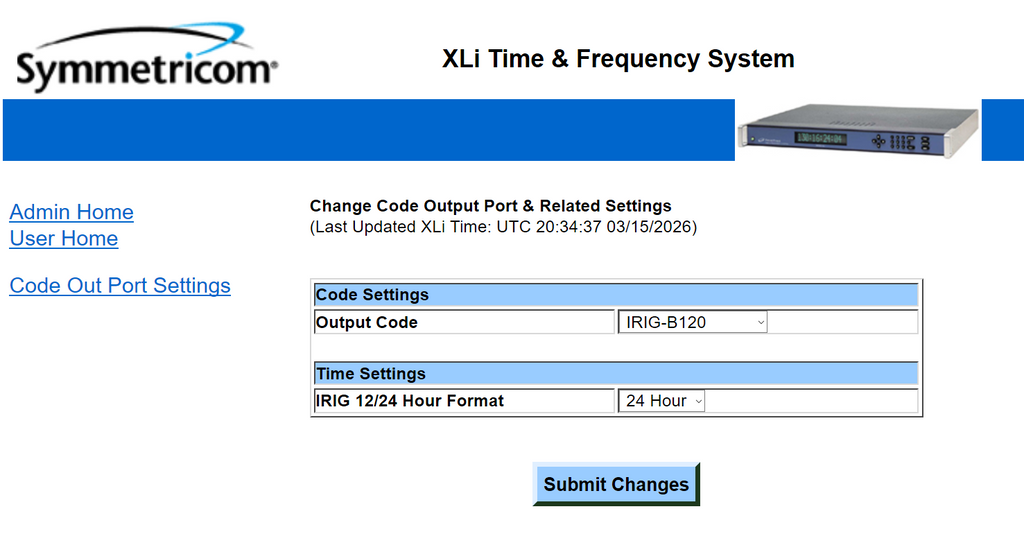Click the Time Settings section header
This screenshot has width=1024, height=543.
tap(615, 374)
